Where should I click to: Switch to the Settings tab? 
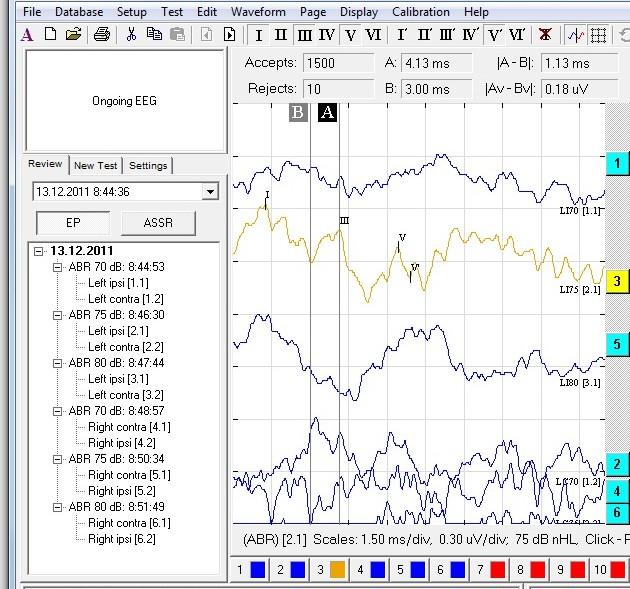point(148,166)
